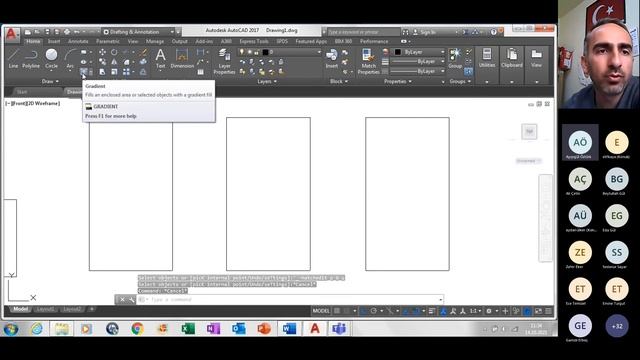This screenshot has width=640, height=360.
Task: Open Excel from the taskbar
Action: point(188,329)
